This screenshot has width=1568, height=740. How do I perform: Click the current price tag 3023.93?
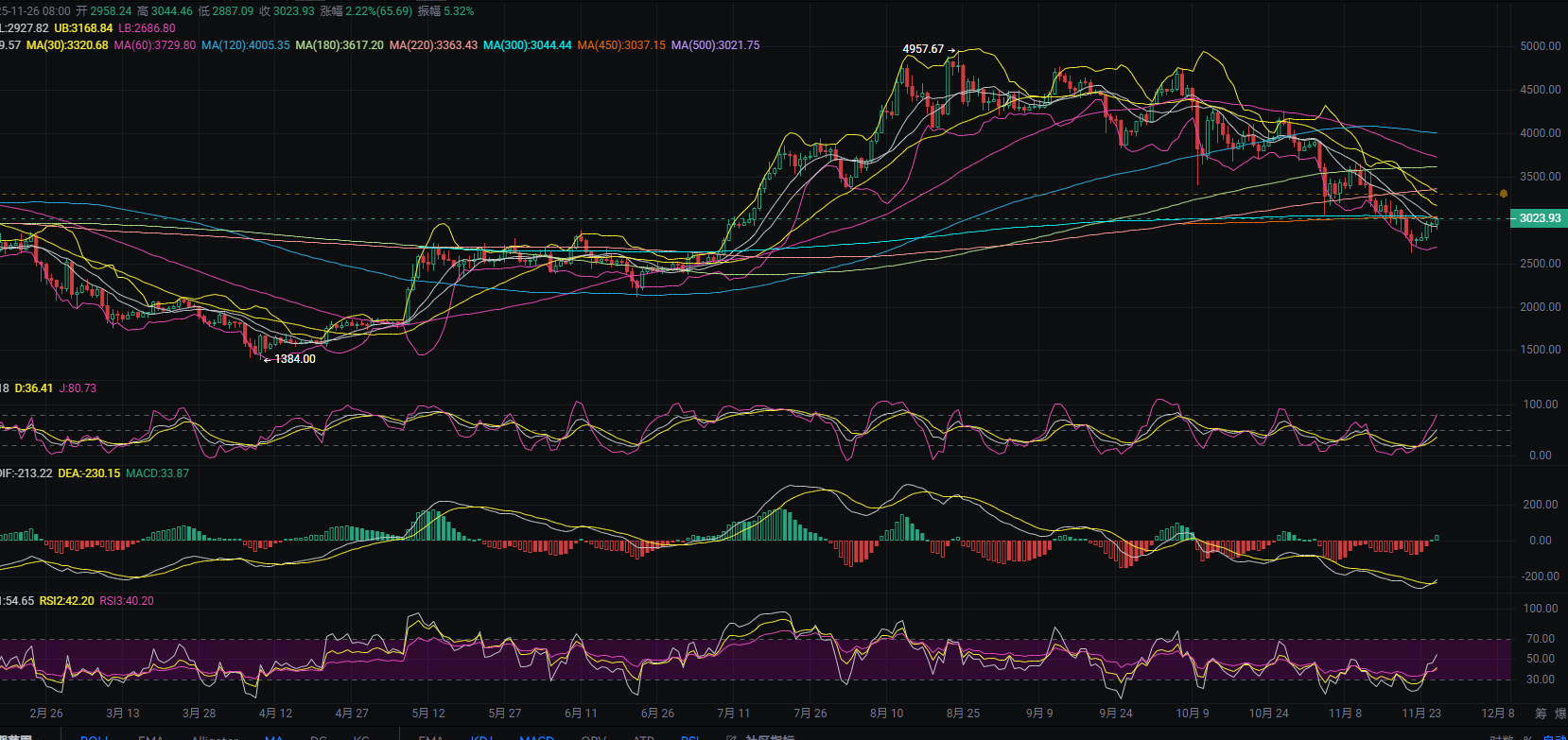point(1539,218)
